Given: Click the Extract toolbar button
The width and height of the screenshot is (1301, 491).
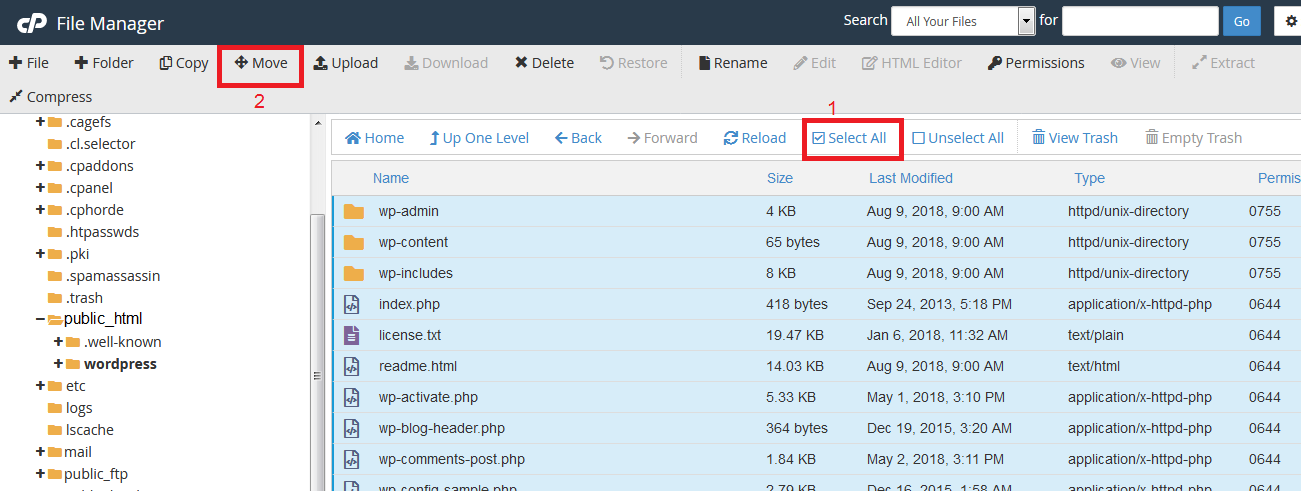Looking at the screenshot, I should click(1223, 63).
